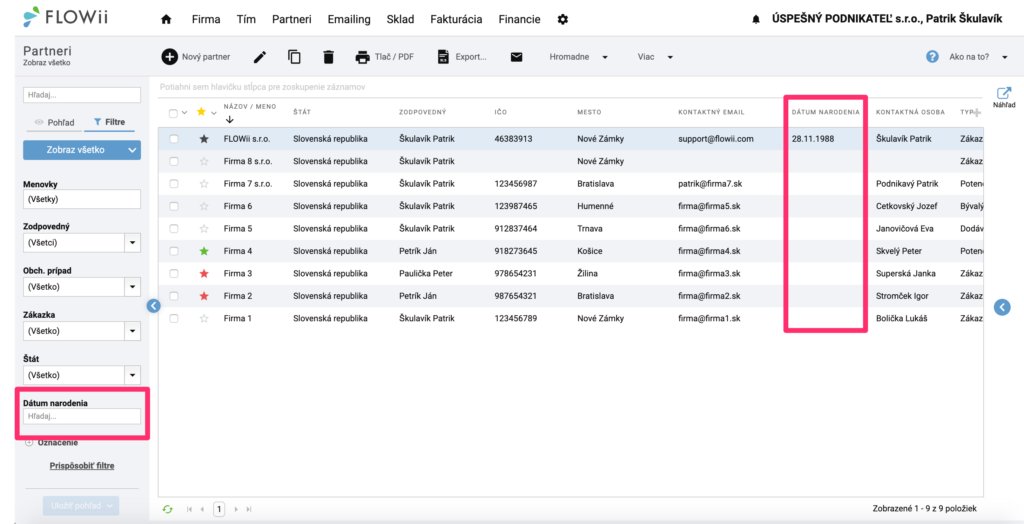Open the Štát filter dropdown
Screen dimensions: 1024x524
click(x=133, y=375)
